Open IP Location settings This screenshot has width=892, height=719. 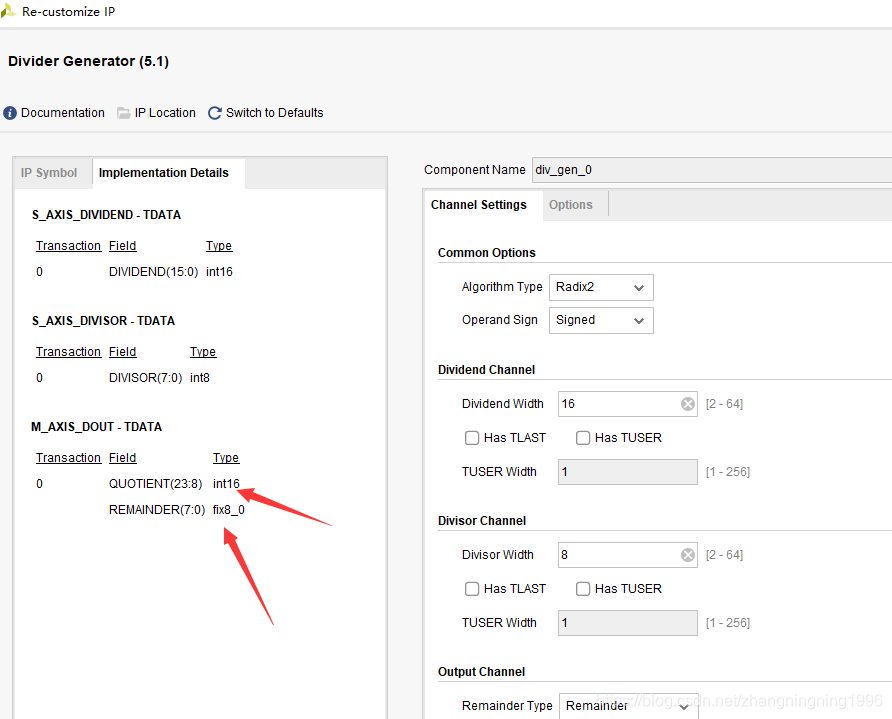pos(165,113)
